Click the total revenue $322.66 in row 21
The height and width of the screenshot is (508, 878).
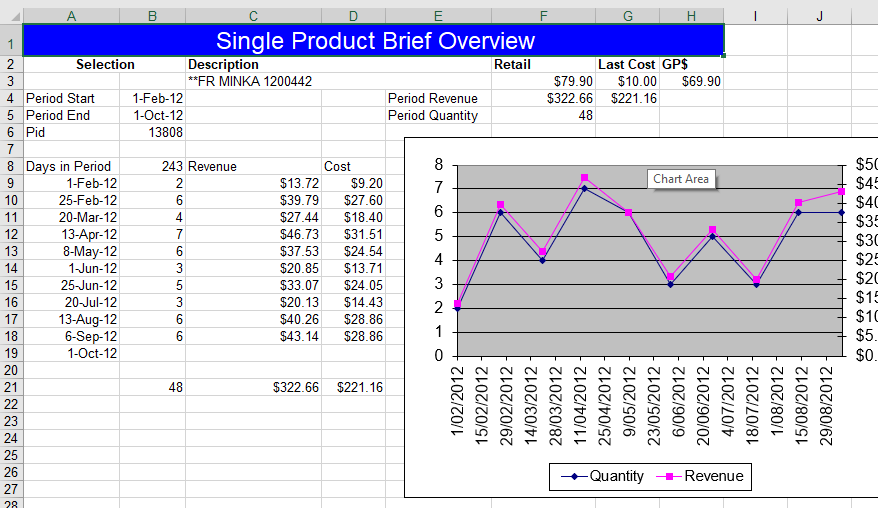254,388
